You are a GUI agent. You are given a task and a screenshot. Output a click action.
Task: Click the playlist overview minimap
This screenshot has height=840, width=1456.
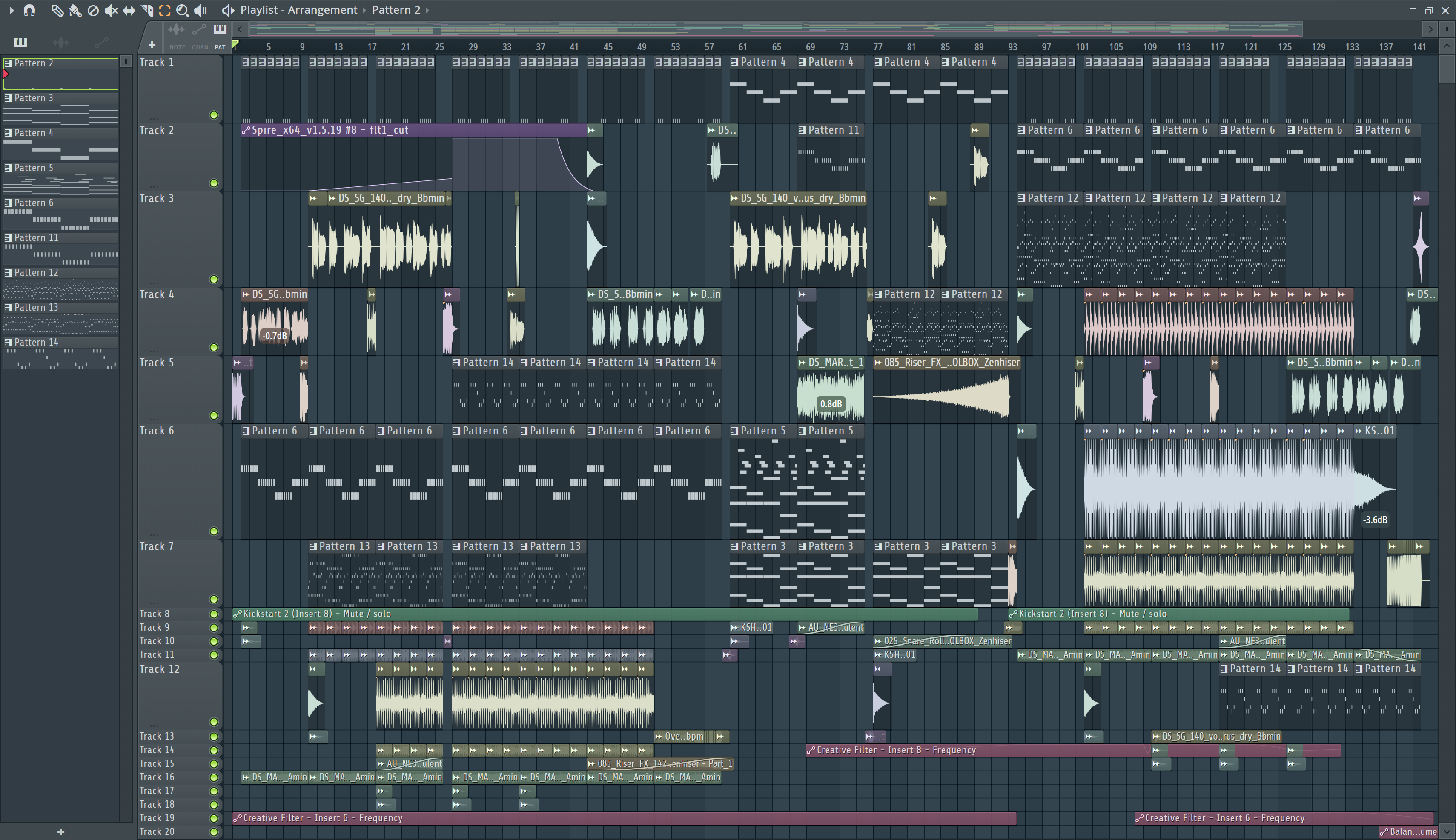(x=777, y=29)
